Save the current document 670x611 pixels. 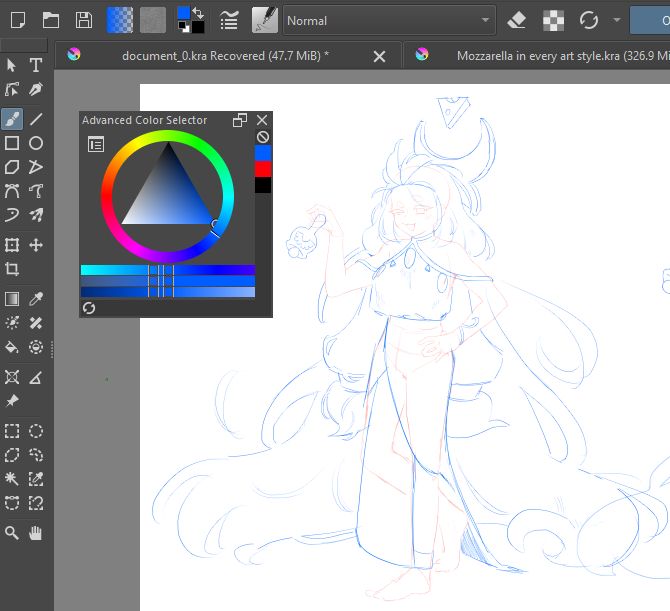(x=84, y=20)
